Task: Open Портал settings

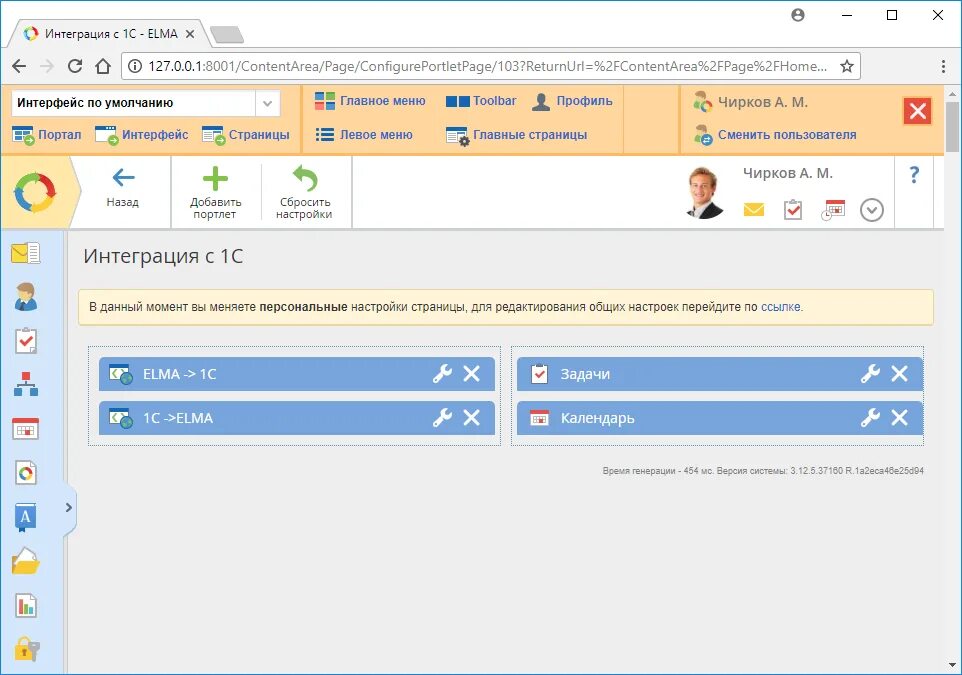Action: point(47,135)
